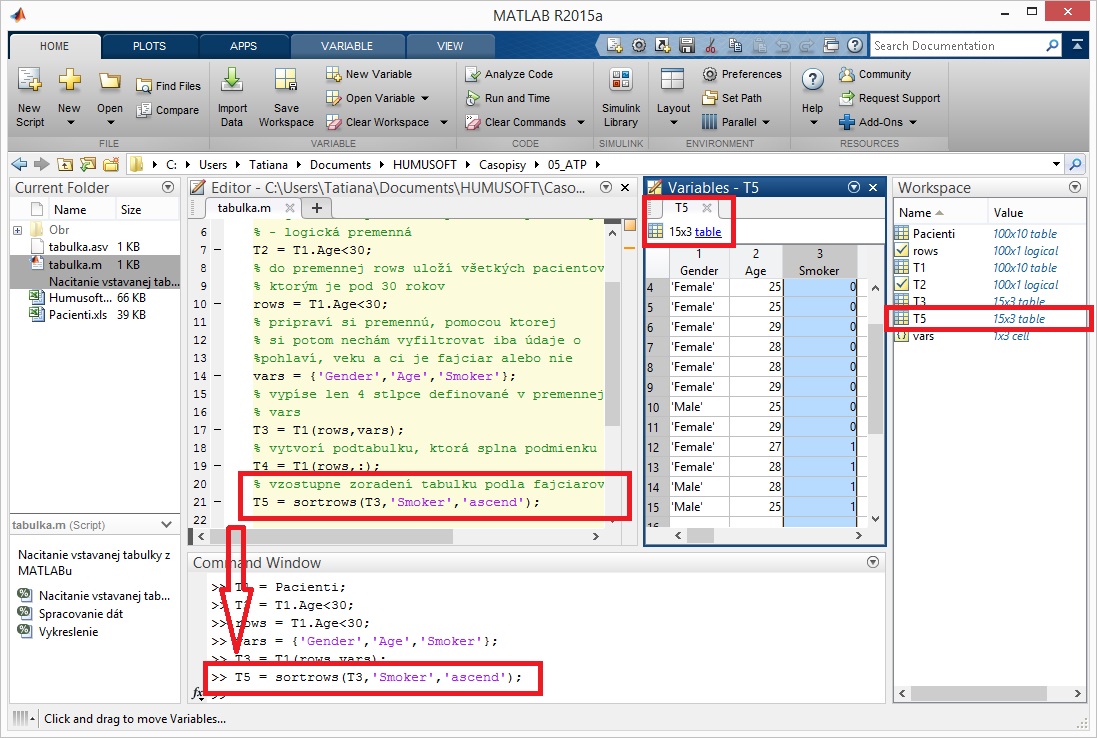Click the Workspace horizontal scrollbar
Viewport: 1097px width, 738px height.
[x=979, y=693]
